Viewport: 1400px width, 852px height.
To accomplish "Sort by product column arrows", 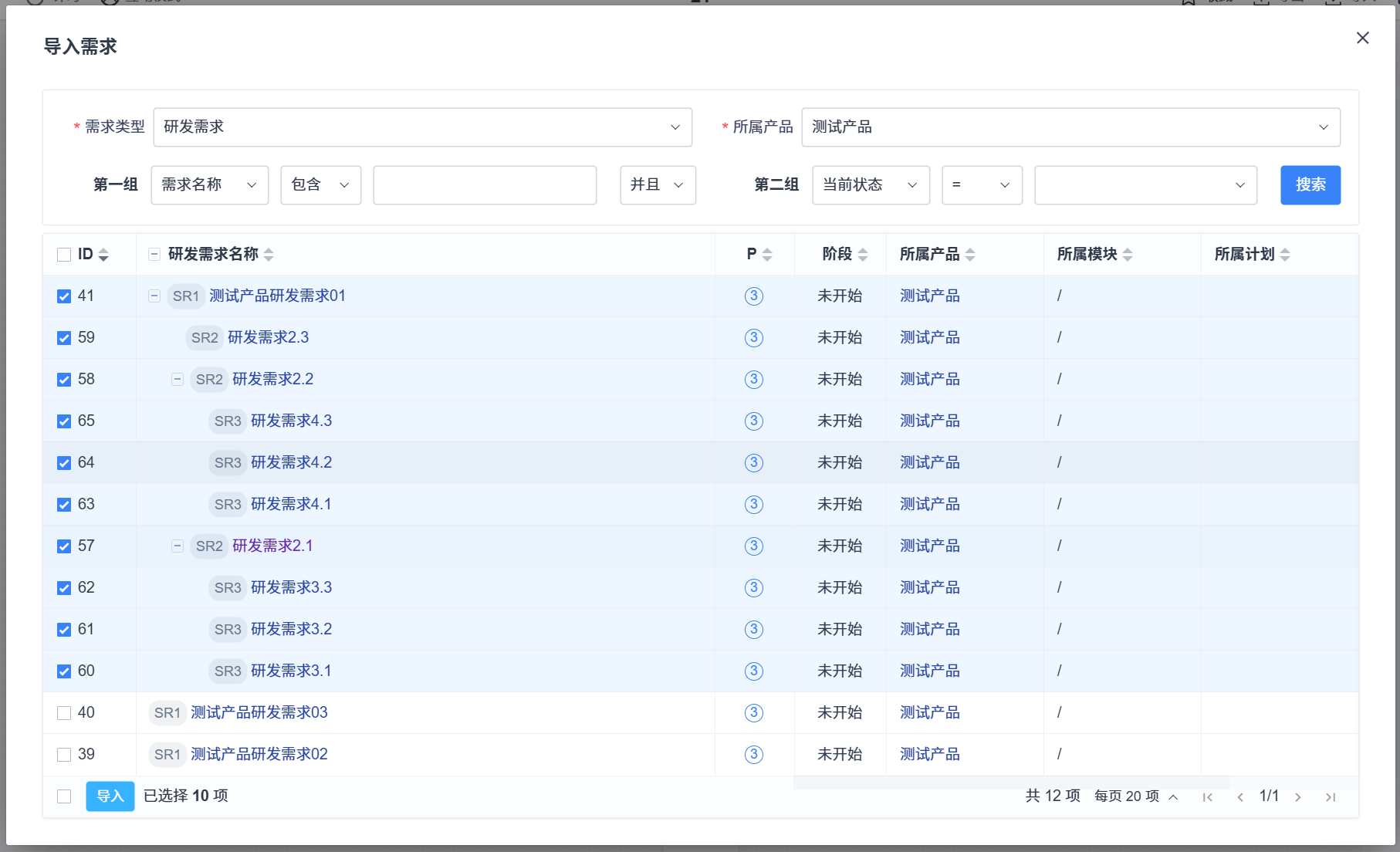I will (970, 255).
